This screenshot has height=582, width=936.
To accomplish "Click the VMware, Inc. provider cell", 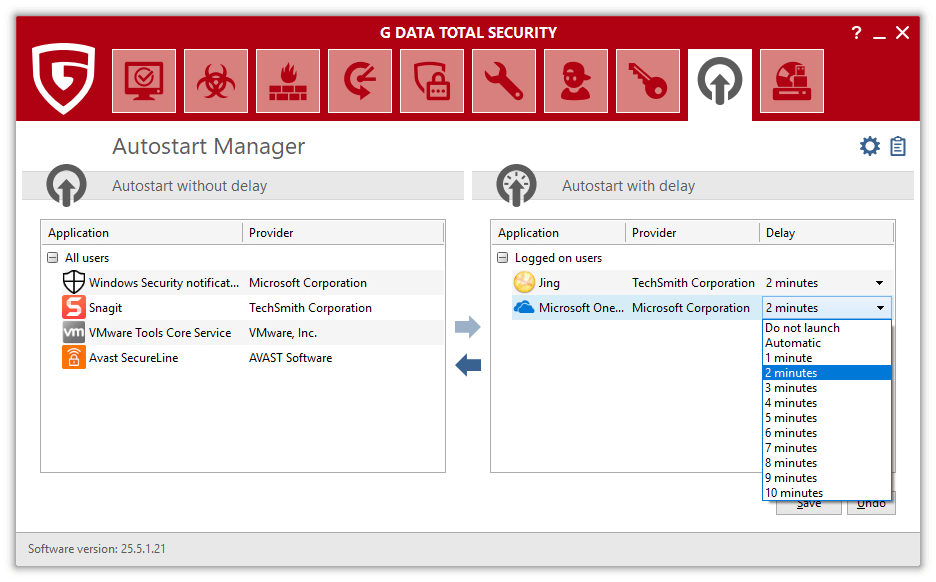I will click(x=283, y=333).
